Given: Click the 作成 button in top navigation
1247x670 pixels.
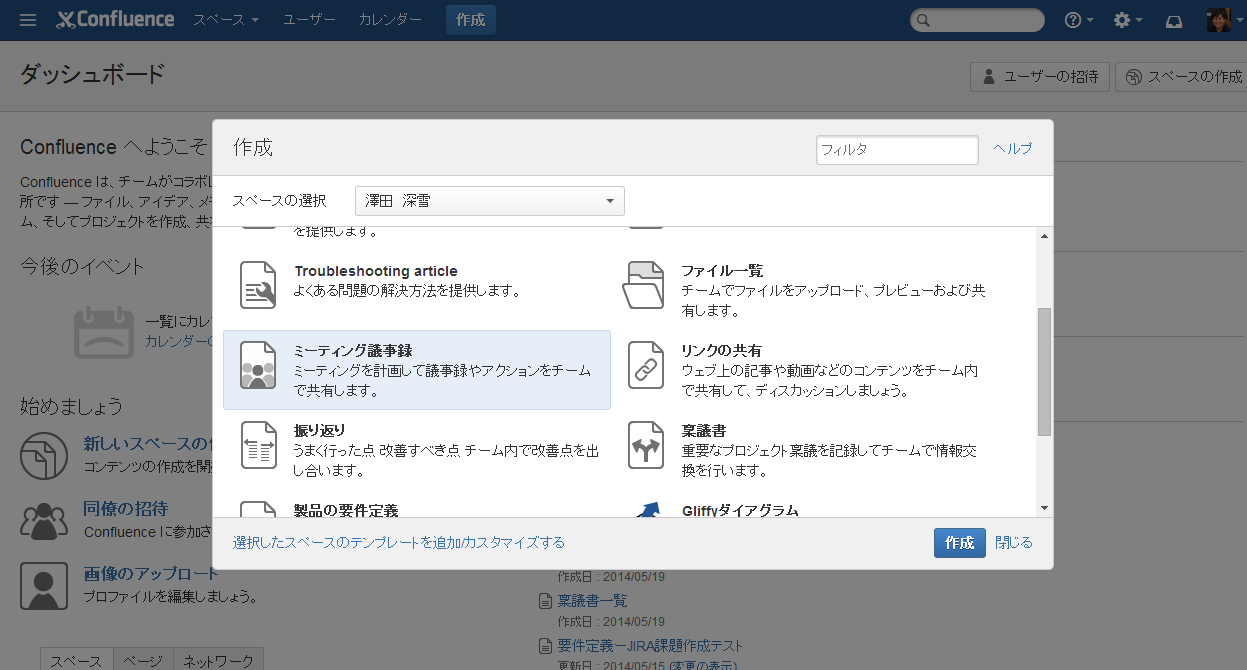Looking at the screenshot, I should click(x=470, y=20).
